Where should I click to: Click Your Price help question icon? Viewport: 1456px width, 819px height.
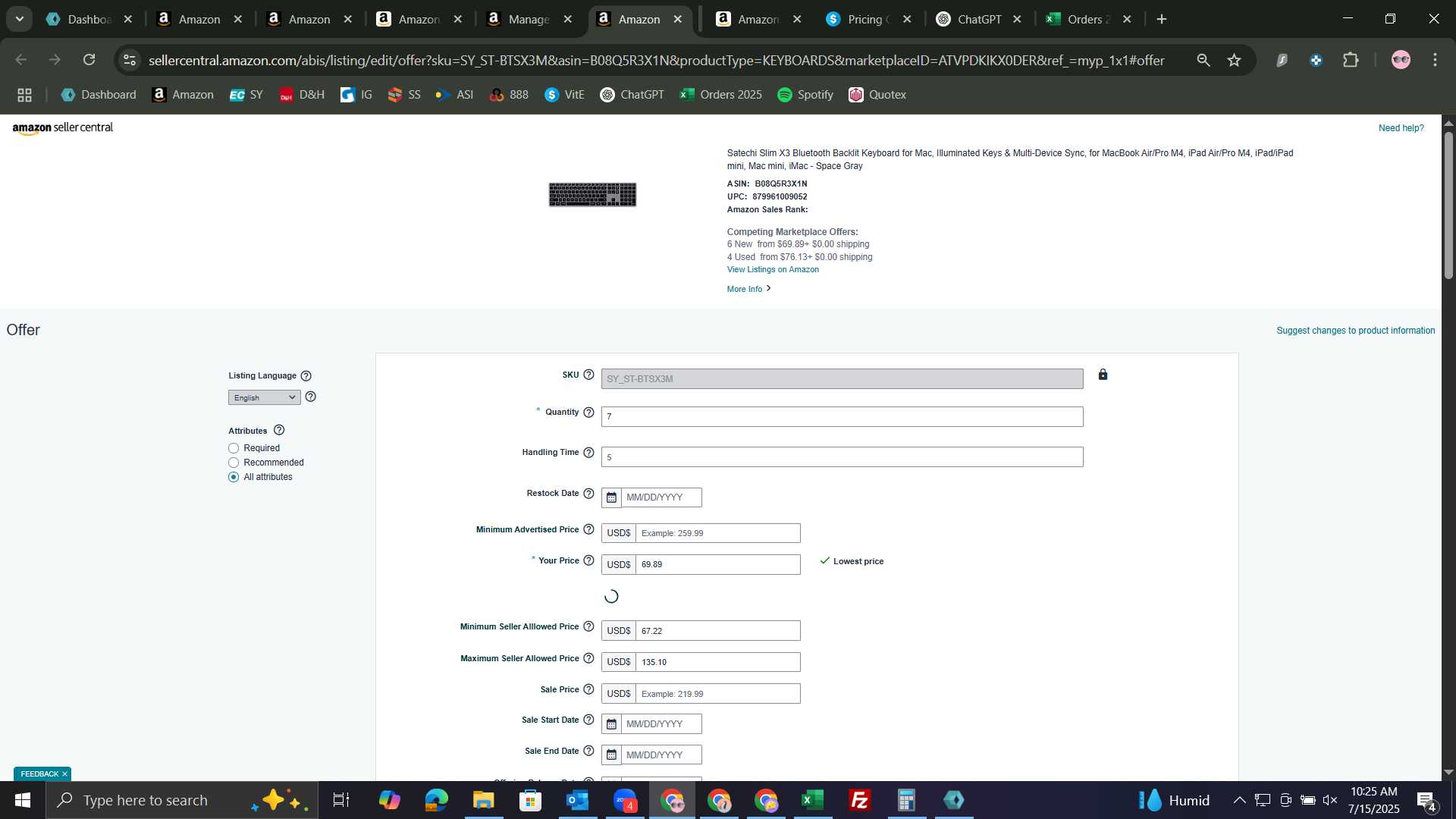(x=588, y=560)
